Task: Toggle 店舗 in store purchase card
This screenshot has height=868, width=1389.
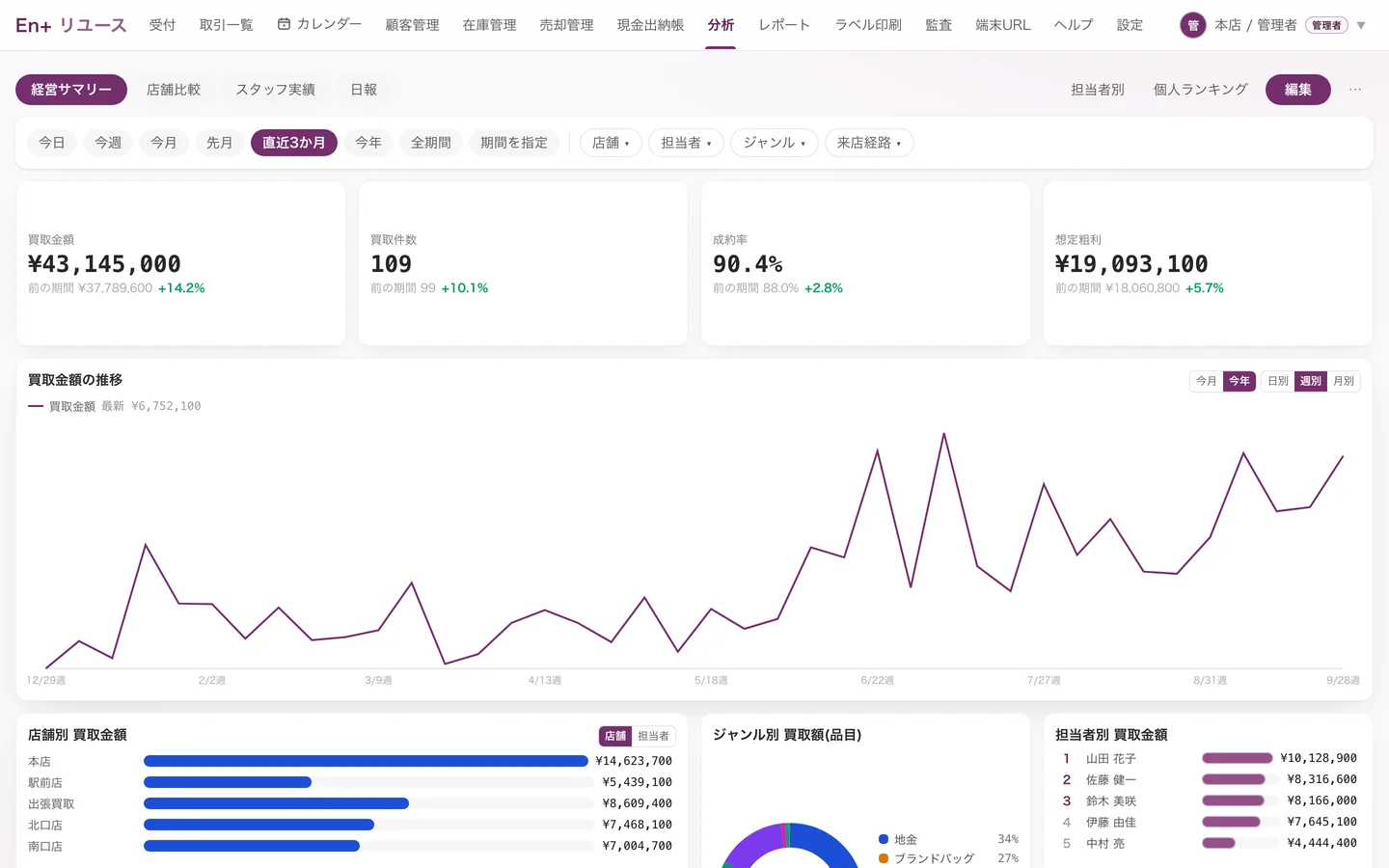Action: [x=615, y=736]
